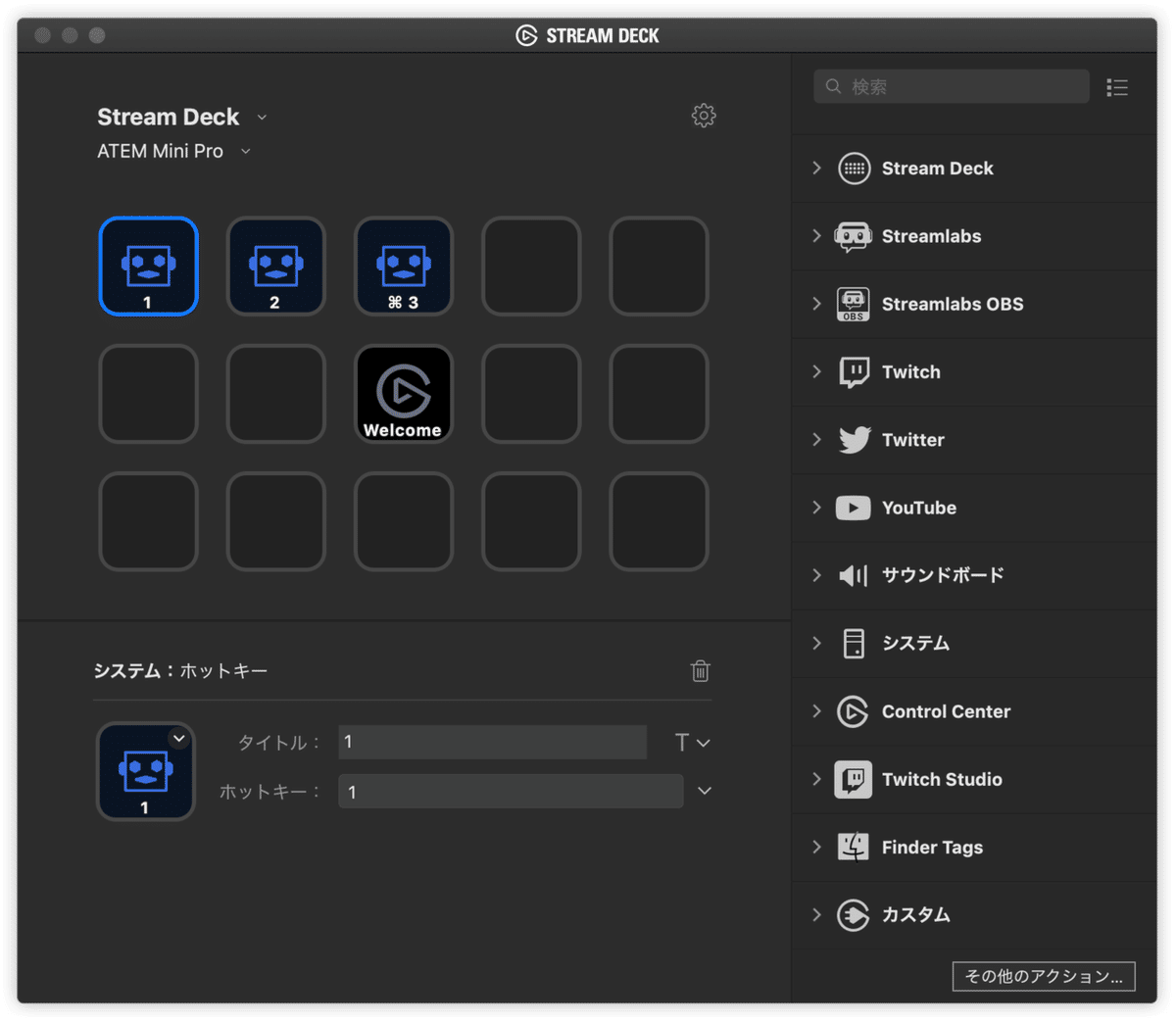Viewport: 1176px width, 1022px height.
Task: Click the ホットキー input field
Action: click(511, 792)
